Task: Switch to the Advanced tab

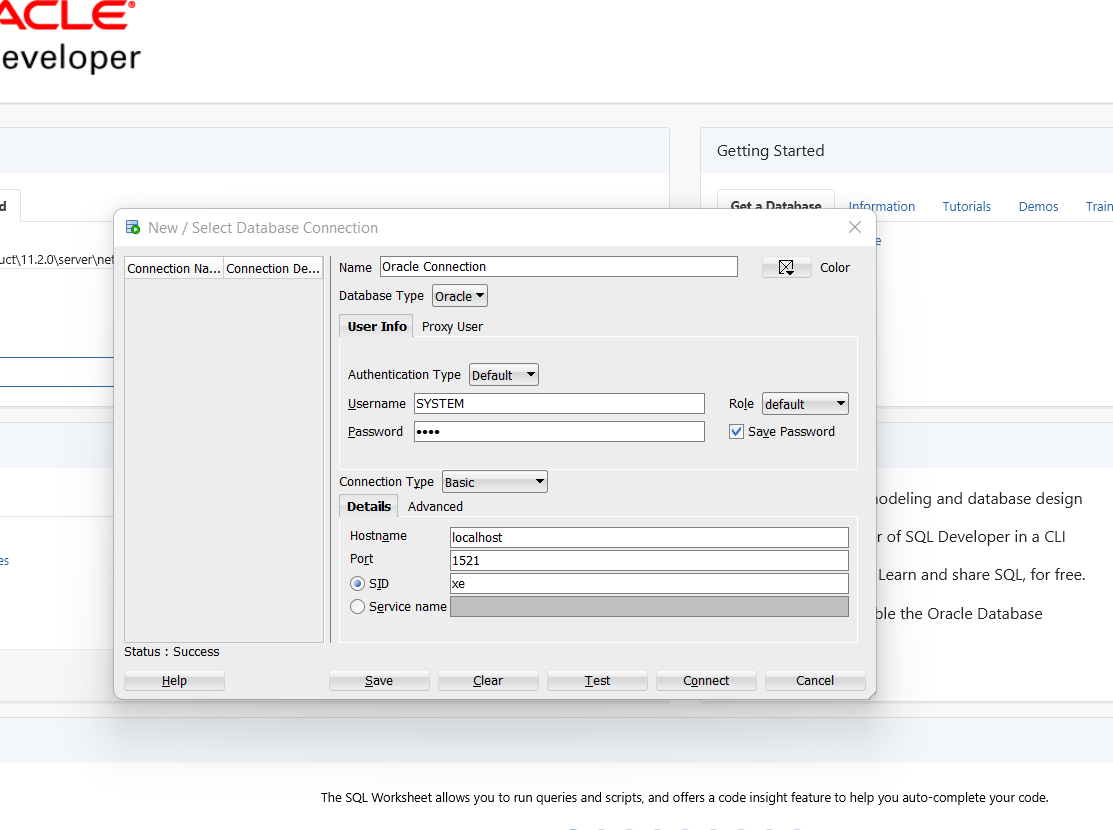Action: tap(435, 506)
